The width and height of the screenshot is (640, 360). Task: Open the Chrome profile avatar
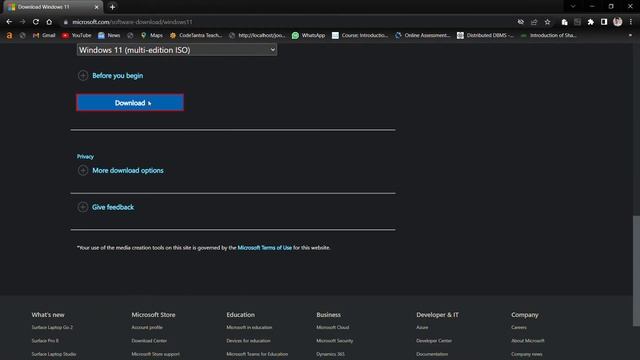[618, 22]
